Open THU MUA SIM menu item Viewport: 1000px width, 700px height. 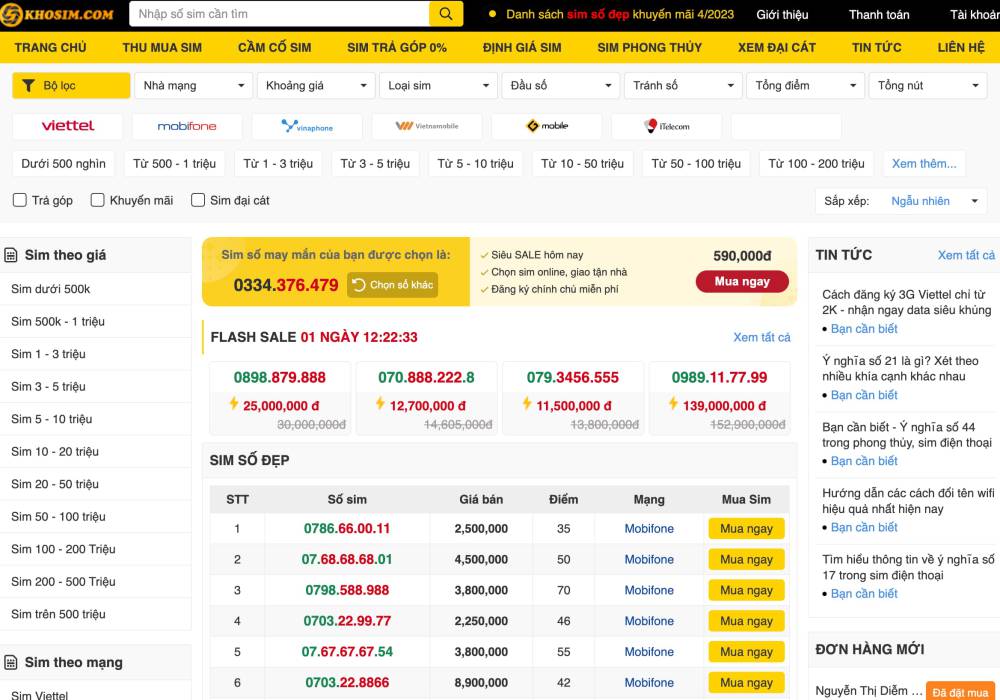[162, 47]
